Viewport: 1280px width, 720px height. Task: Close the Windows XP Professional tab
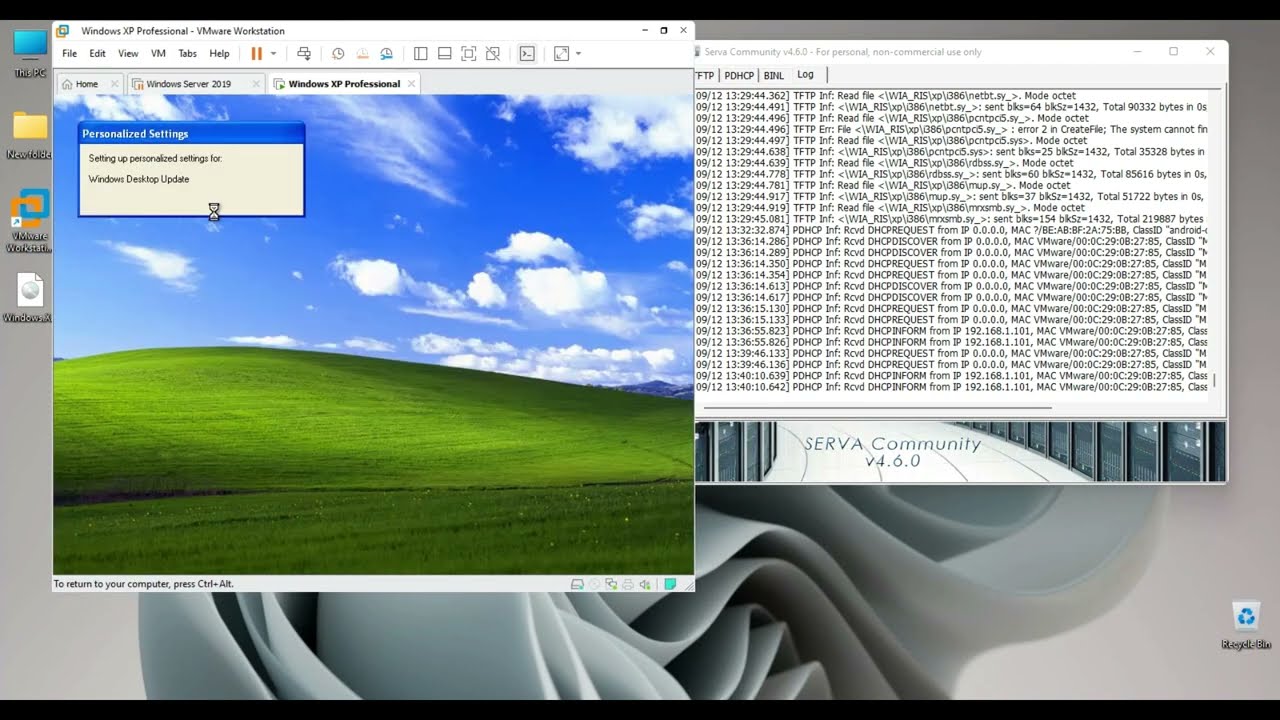(411, 84)
